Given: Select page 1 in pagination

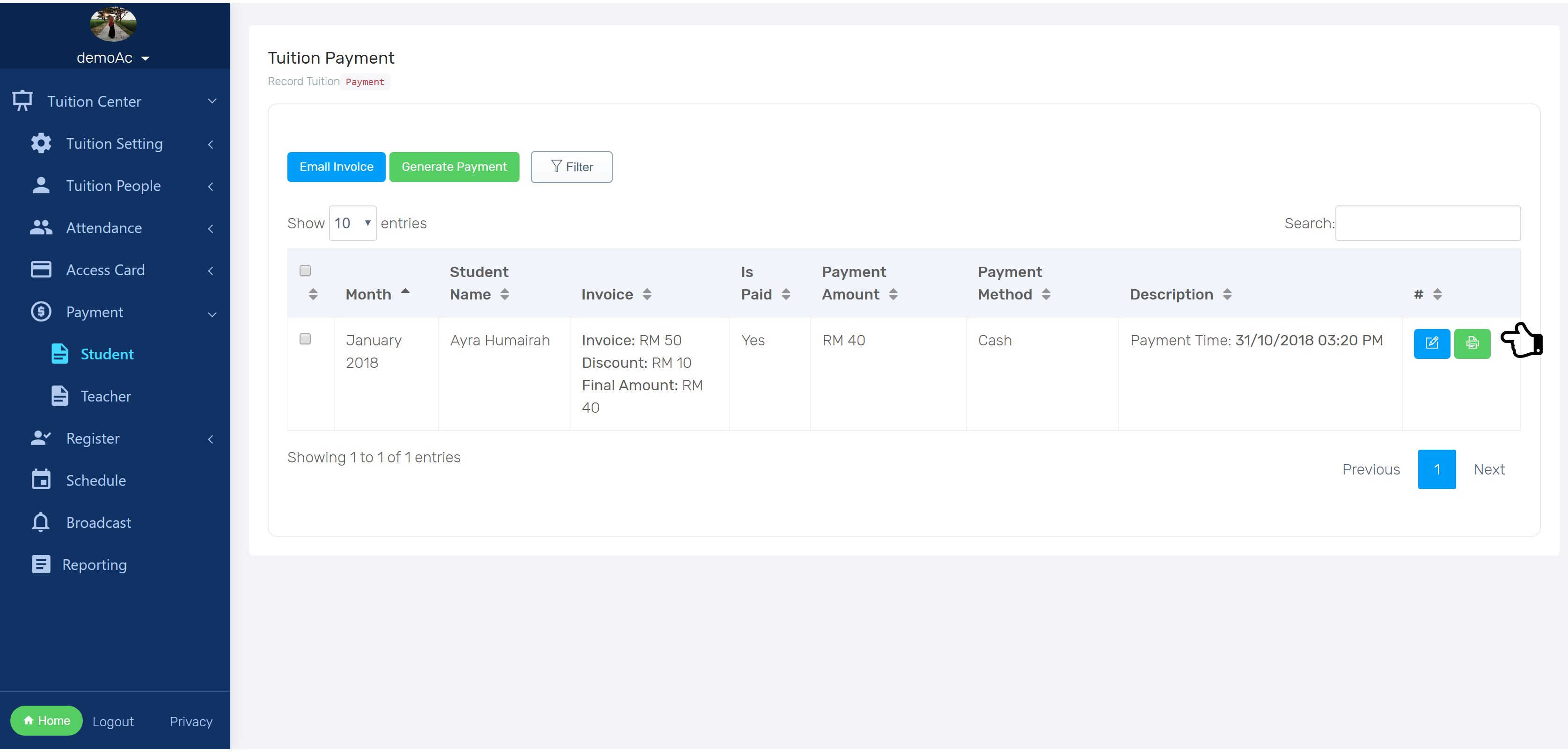Looking at the screenshot, I should [x=1436, y=469].
